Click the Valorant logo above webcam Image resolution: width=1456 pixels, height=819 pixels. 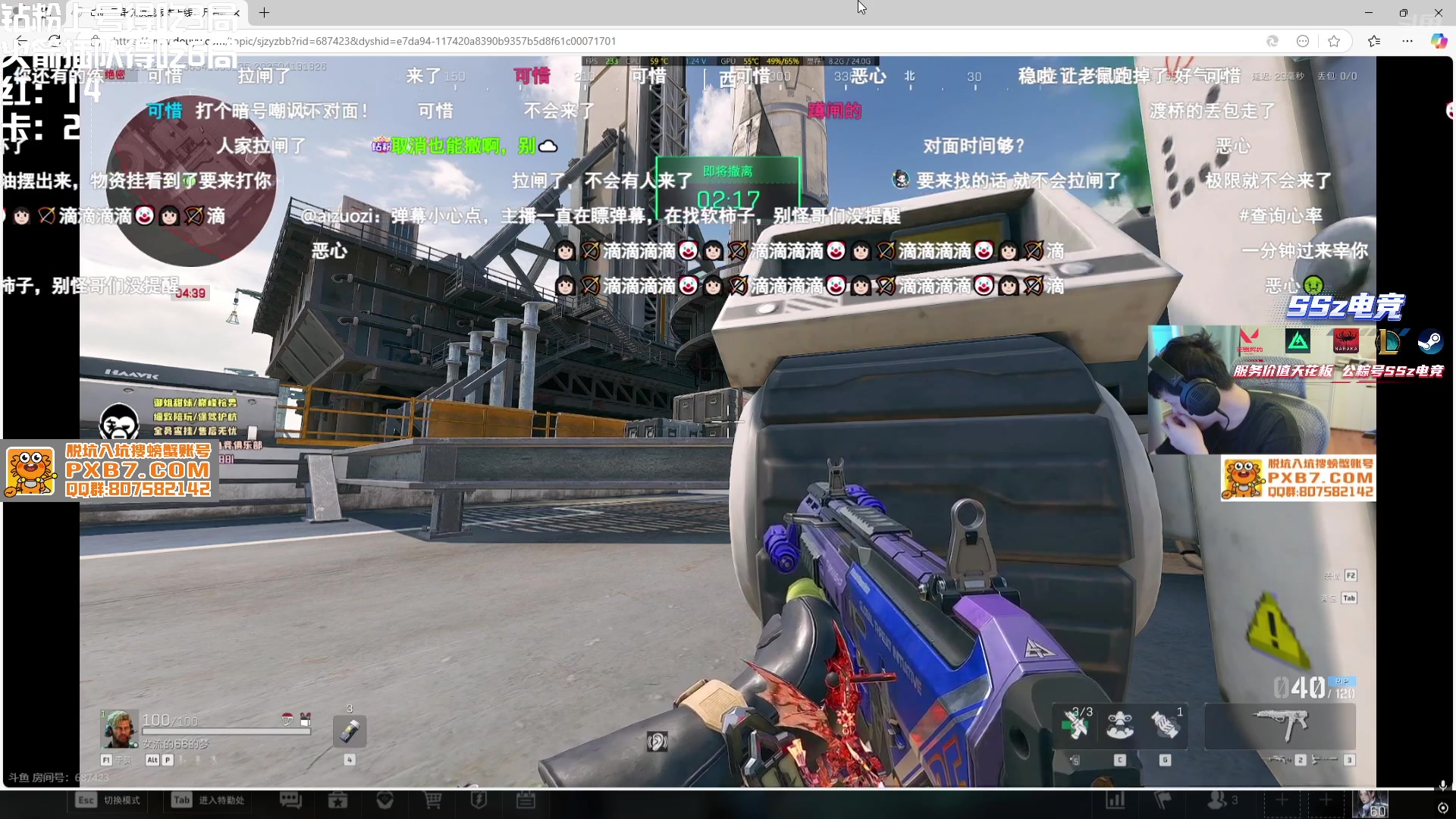tap(1250, 340)
